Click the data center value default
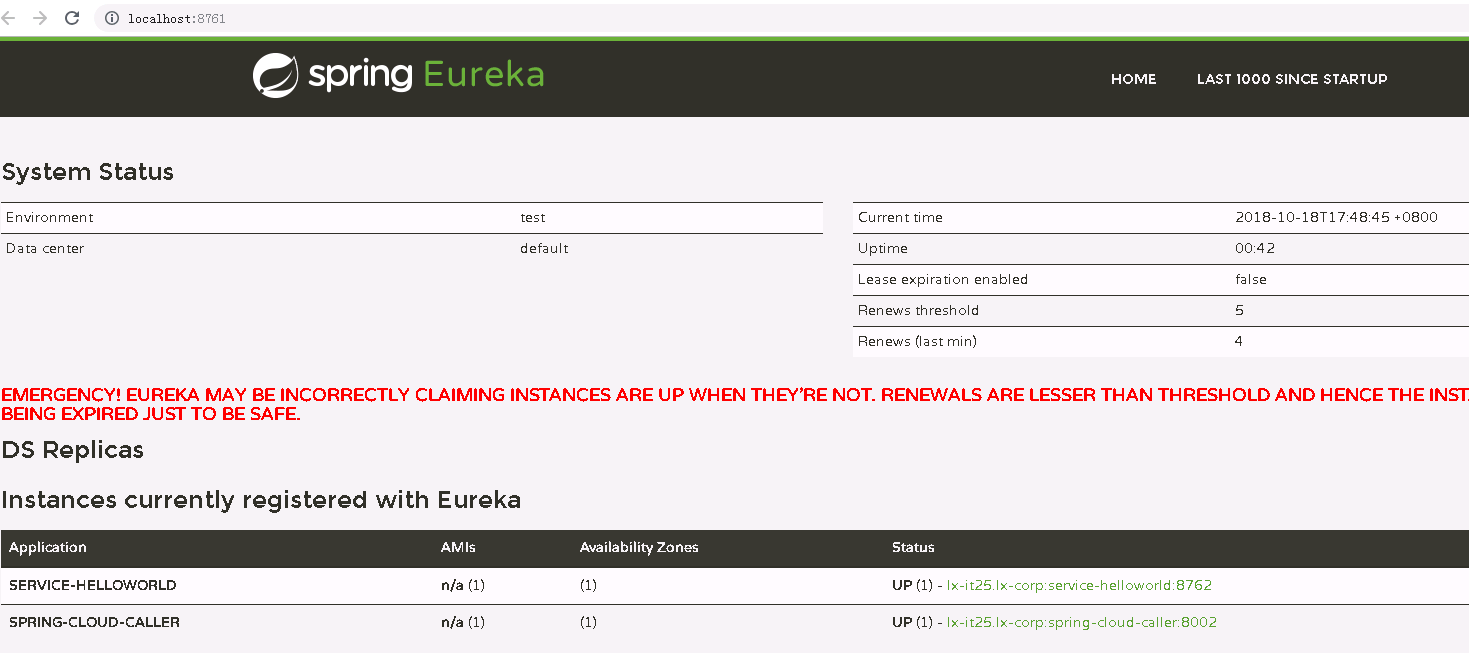 (x=544, y=248)
